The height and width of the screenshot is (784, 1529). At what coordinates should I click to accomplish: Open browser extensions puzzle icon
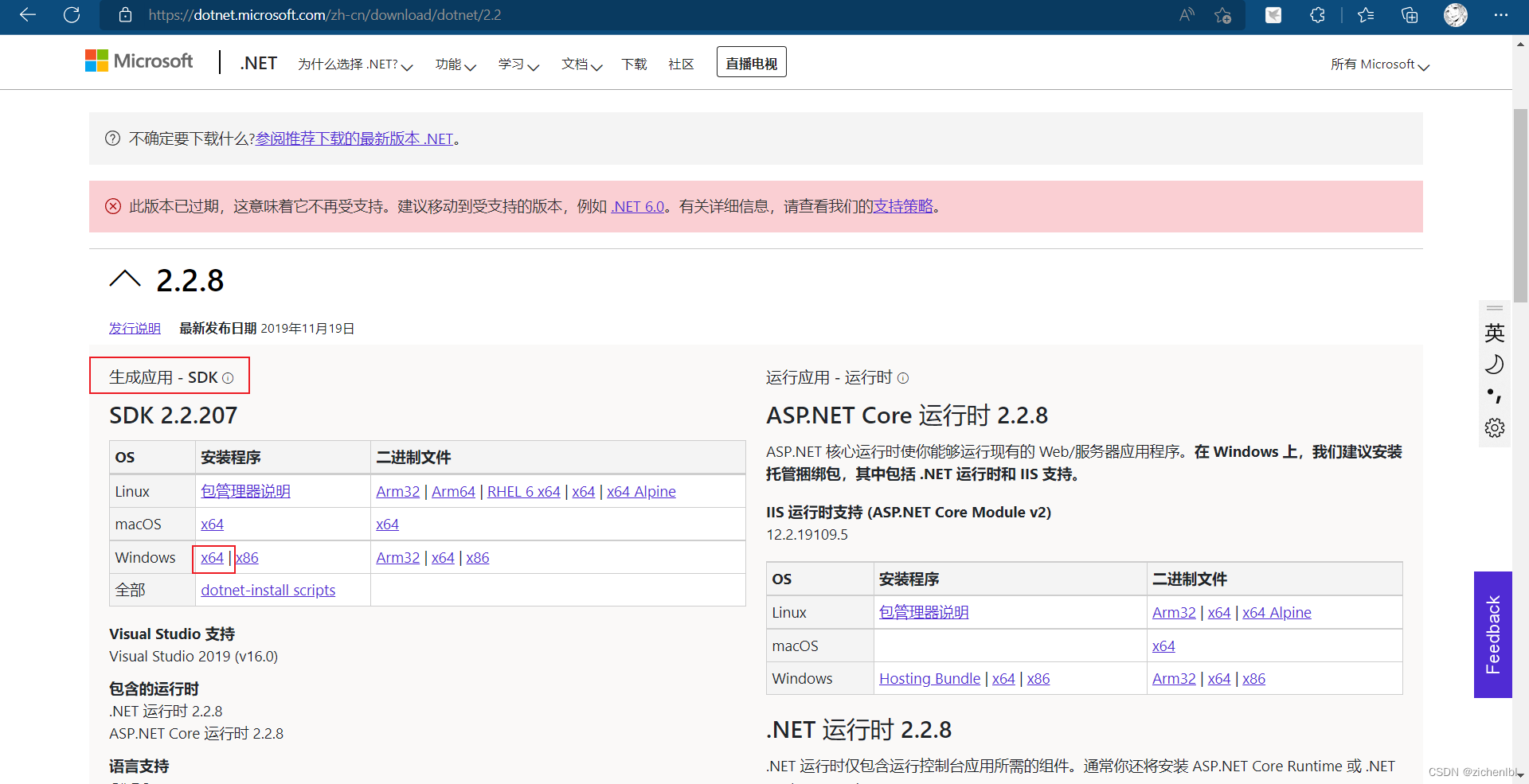[1317, 15]
